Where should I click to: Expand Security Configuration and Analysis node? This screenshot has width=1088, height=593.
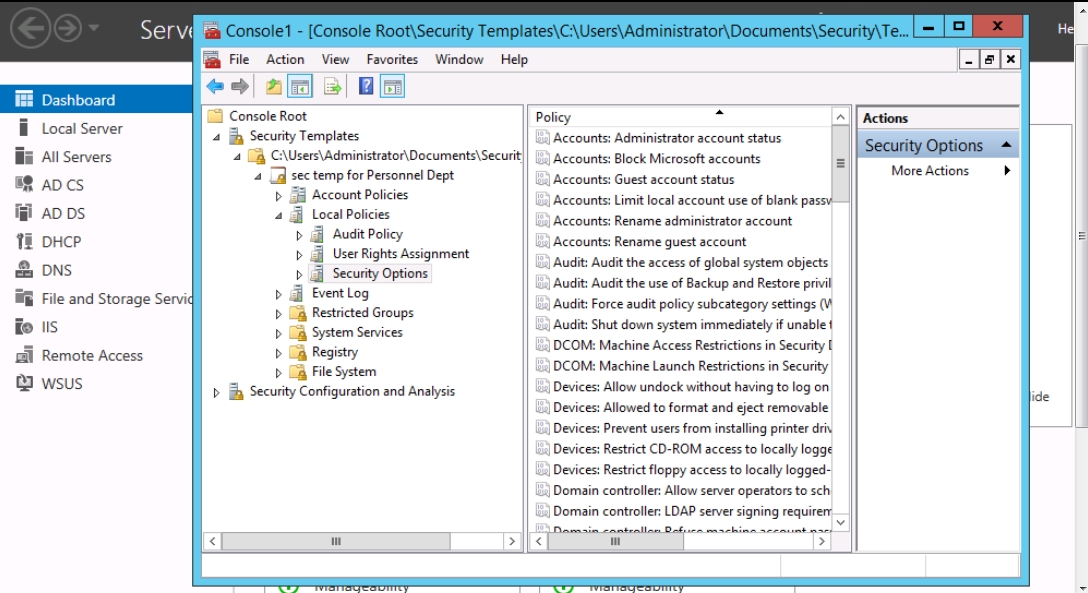coord(217,393)
